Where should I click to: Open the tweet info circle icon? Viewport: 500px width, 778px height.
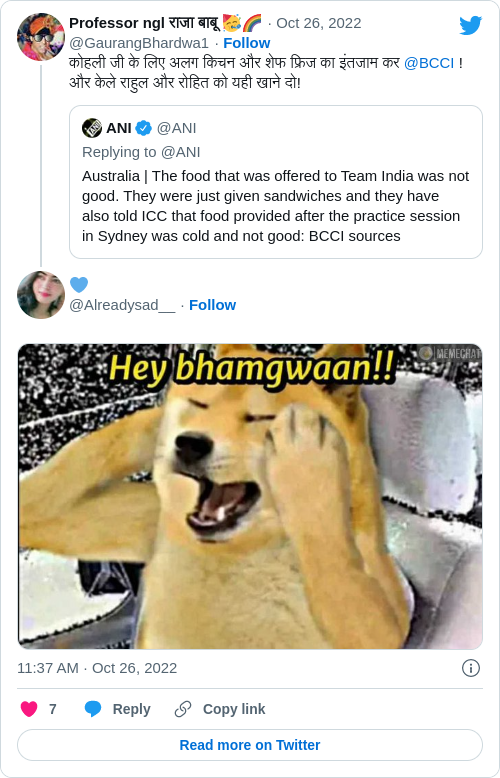pos(471,668)
